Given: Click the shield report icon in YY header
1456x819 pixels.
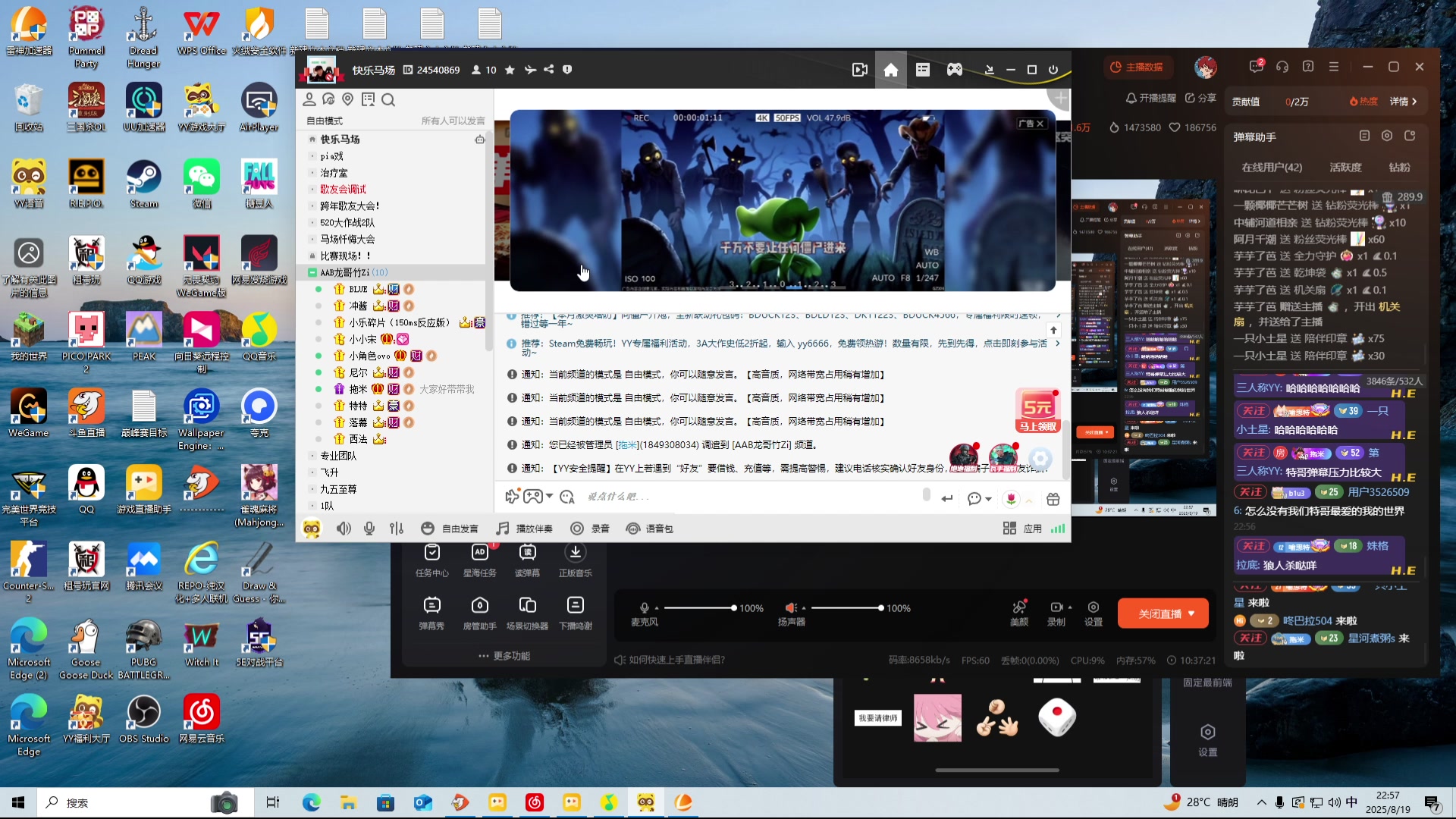Looking at the screenshot, I should 567,70.
